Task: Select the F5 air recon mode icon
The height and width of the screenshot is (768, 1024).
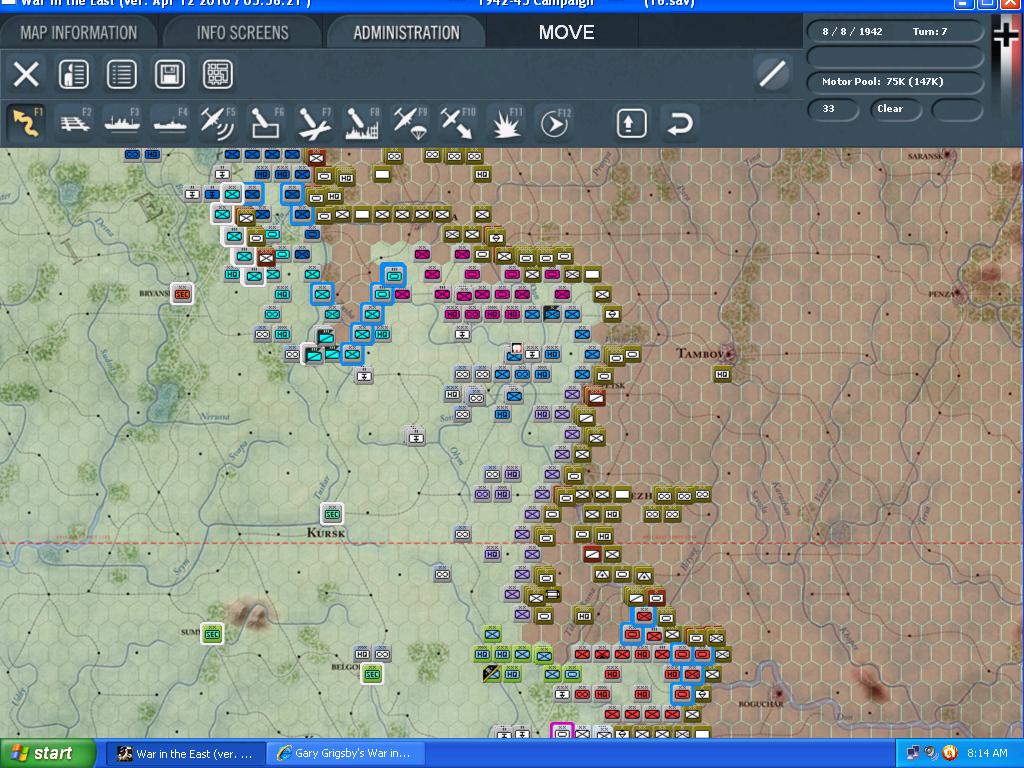Action: [x=218, y=122]
